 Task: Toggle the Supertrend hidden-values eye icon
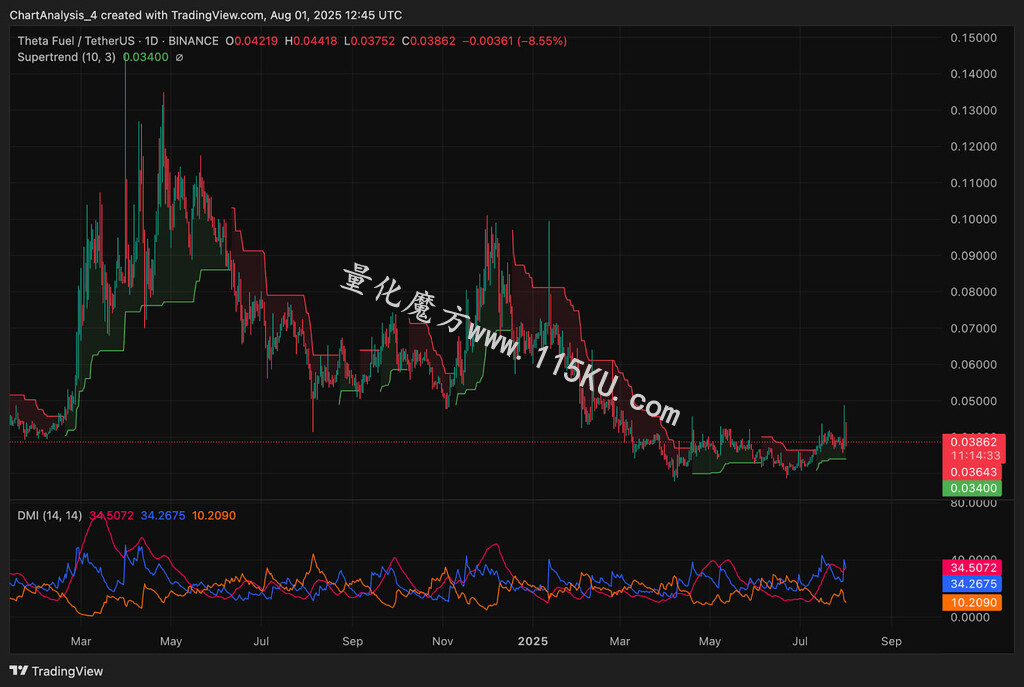click(x=180, y=57)
